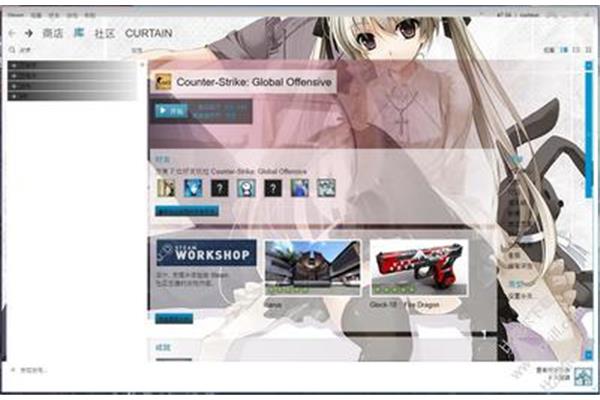Click the browse workshop blue button
Screen dimensions: 600x400
174,318
